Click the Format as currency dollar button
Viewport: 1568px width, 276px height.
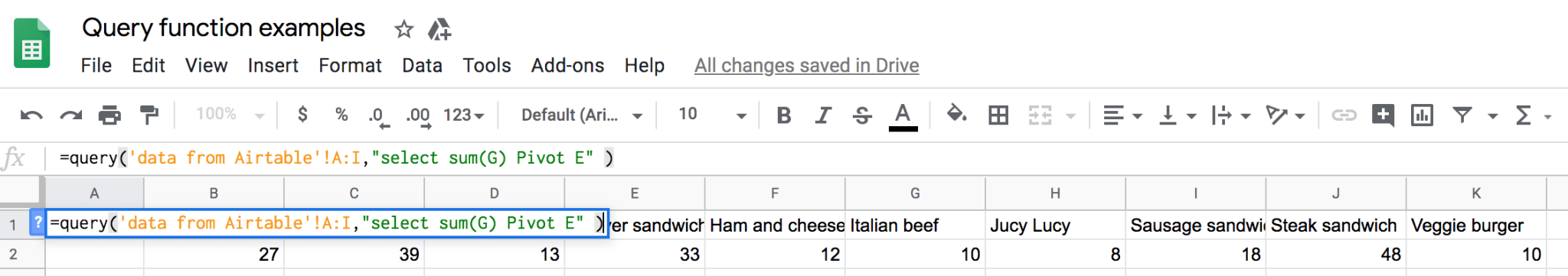302,115
